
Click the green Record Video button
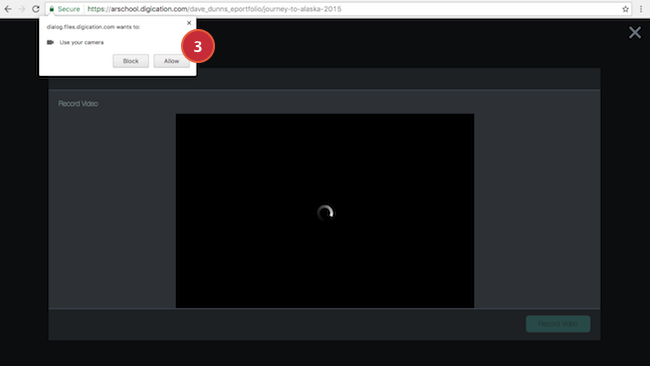558,324
